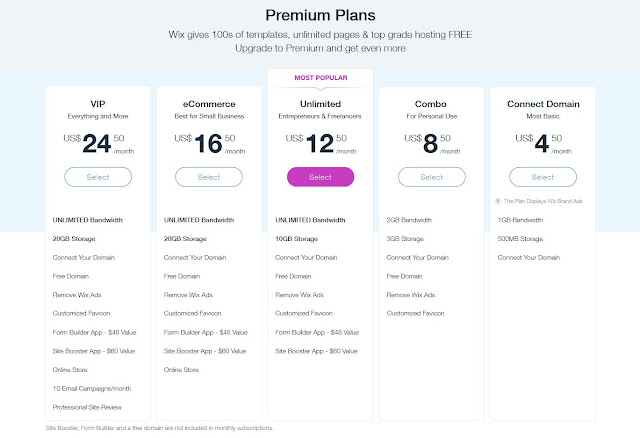Click the VIP plan title
The height and width of the screenshot is (438, 640).
click(x=98, y=104)
